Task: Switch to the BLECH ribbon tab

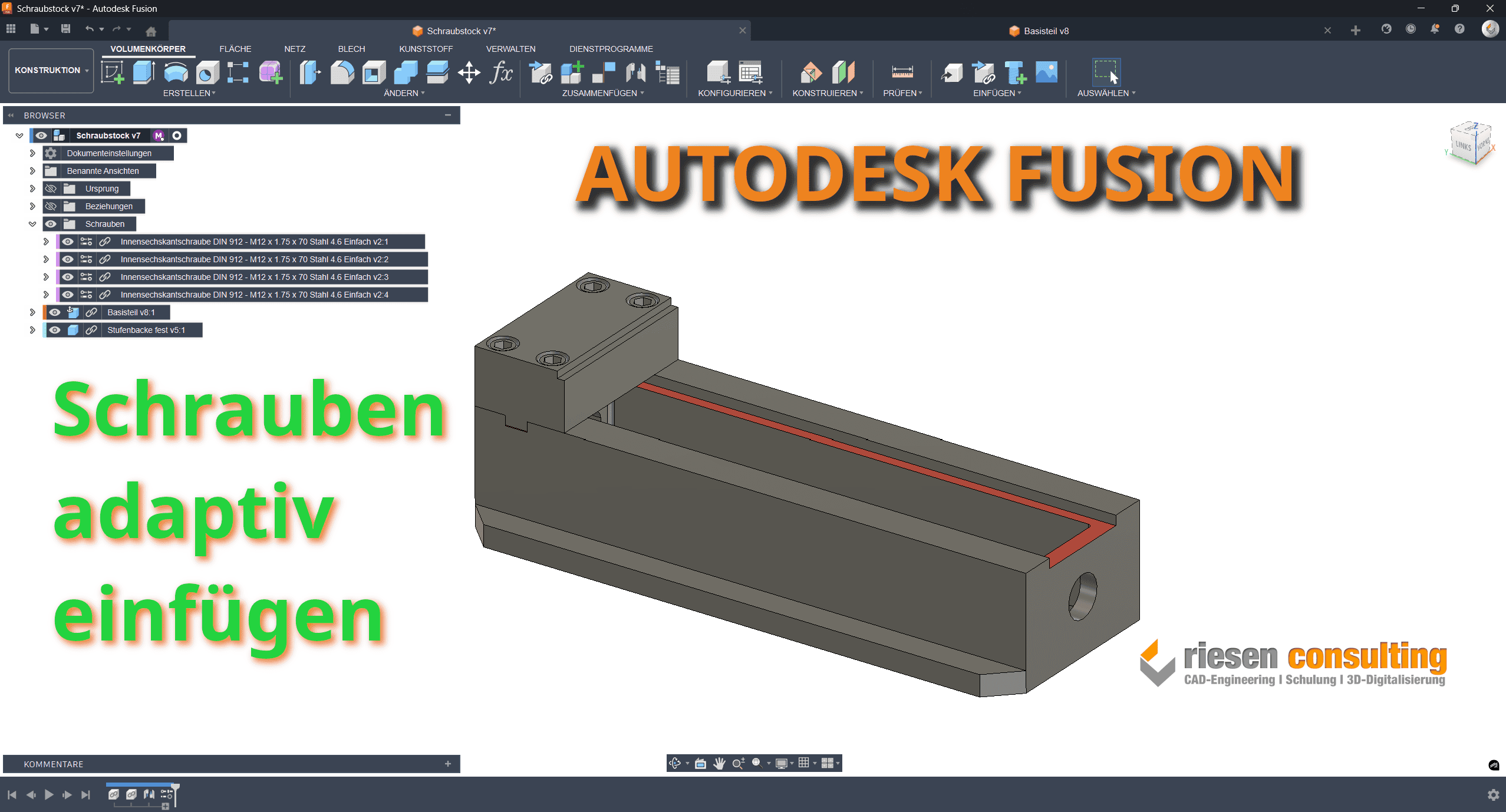Action: point(351,49)
